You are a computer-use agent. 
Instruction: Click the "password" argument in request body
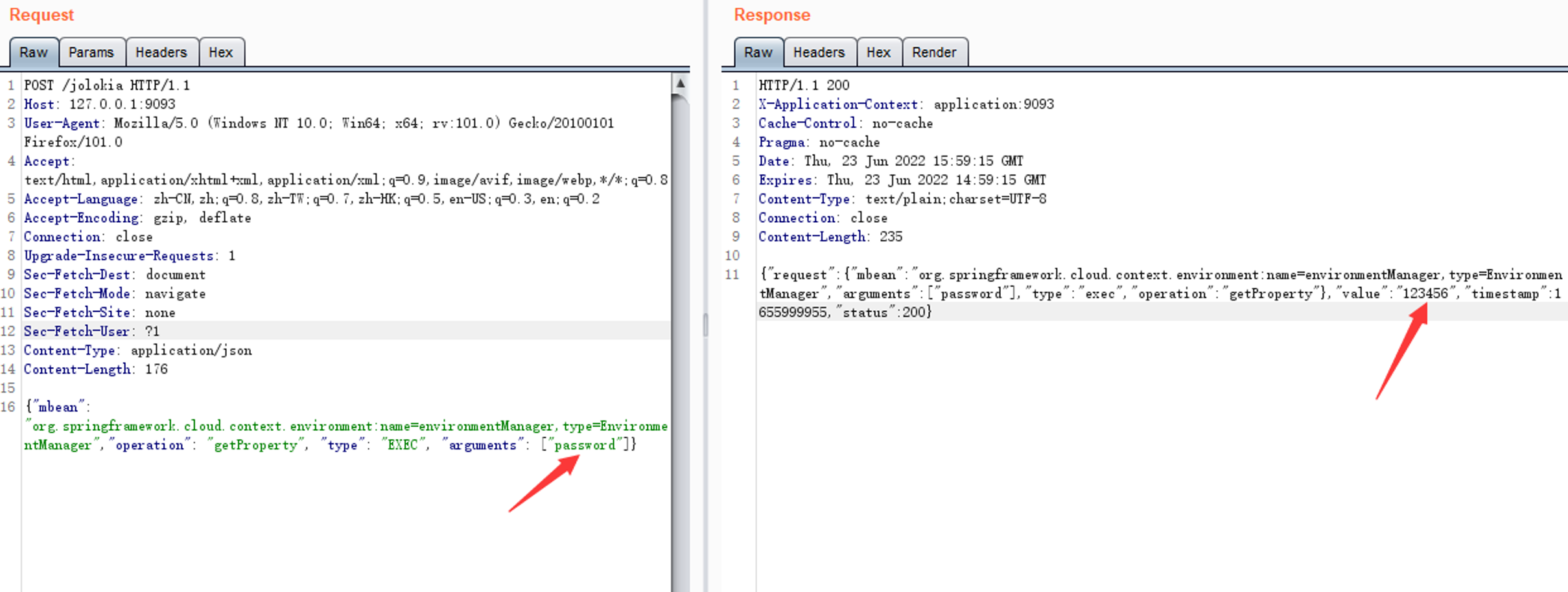(585, 445)
